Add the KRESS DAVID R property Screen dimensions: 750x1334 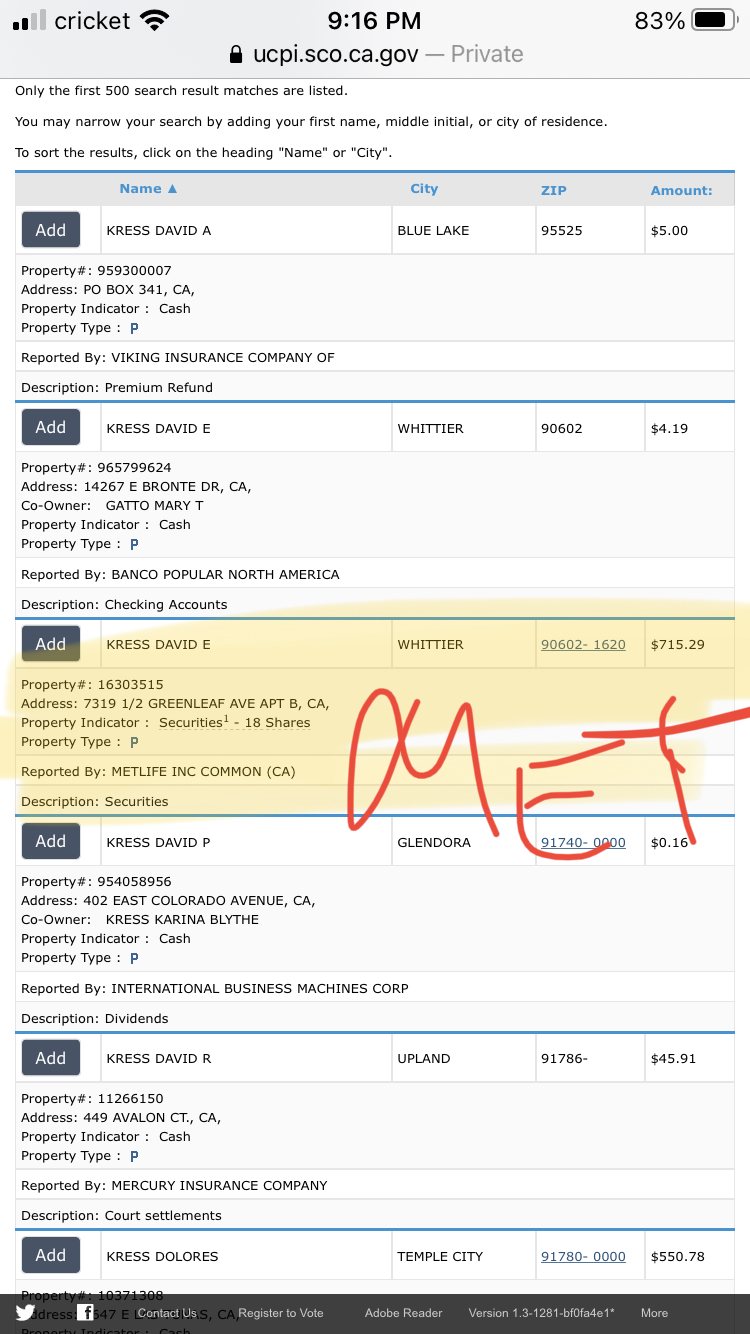pyautogui.click(x=51, y=1058)
